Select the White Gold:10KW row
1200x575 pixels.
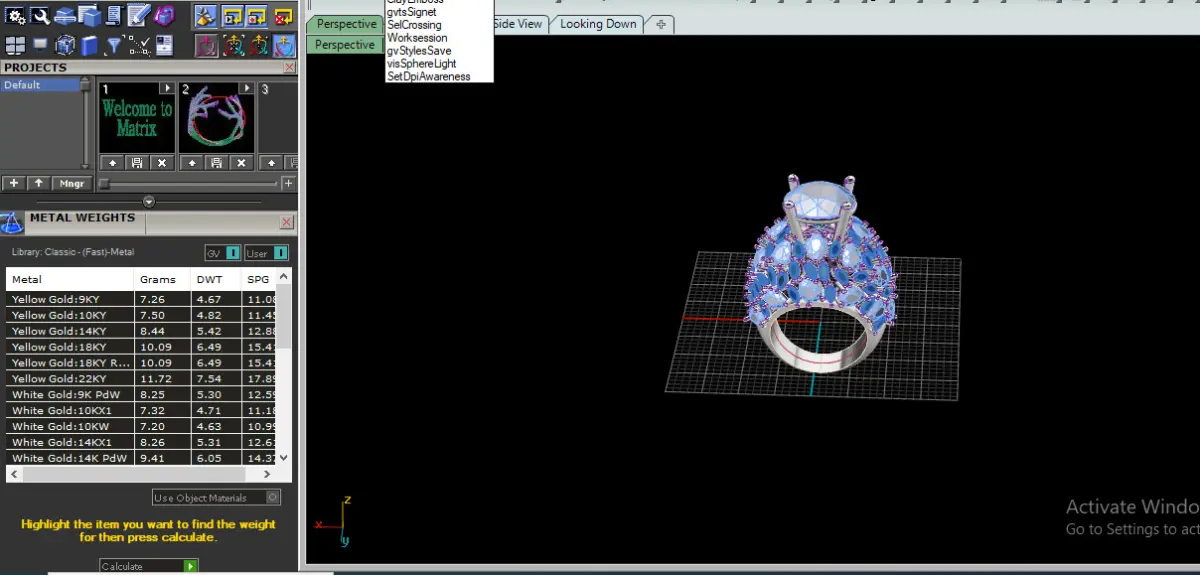(141, 426)
